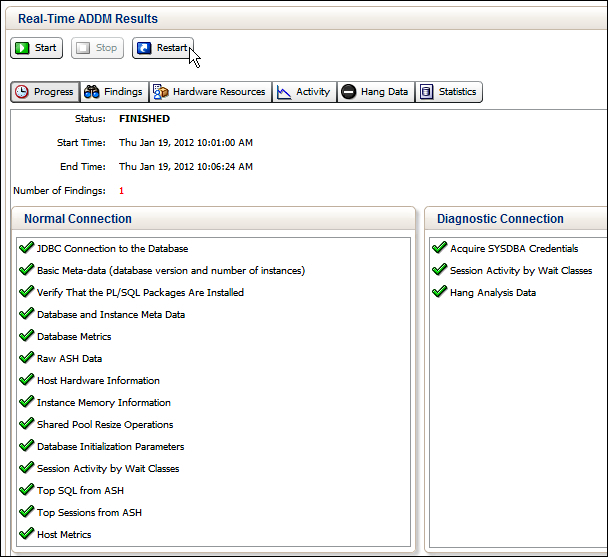Click checkmark beside JDBC Connection to the Database

point(26,247)
